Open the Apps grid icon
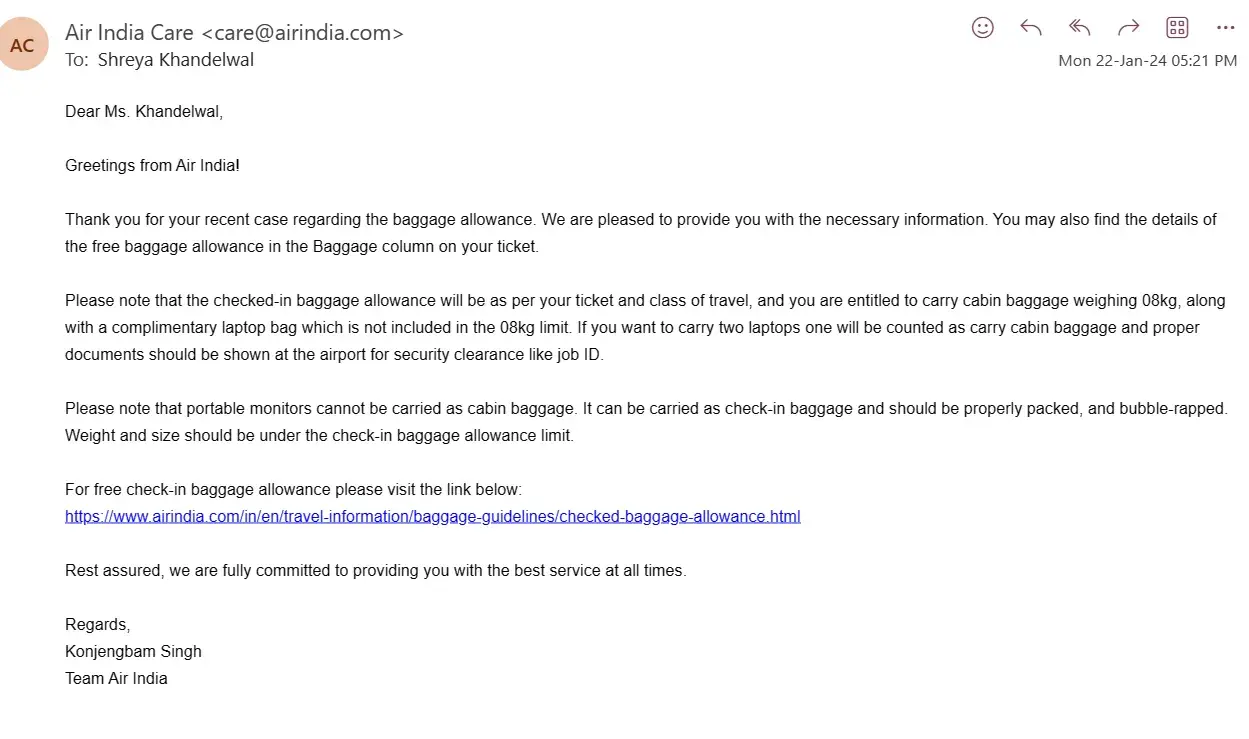 [x=1177, y=28]
